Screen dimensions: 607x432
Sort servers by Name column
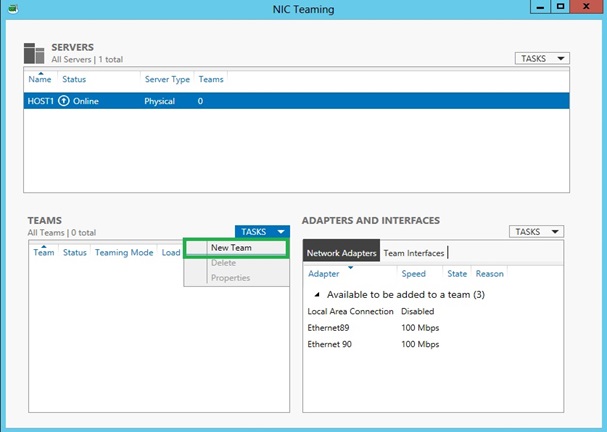click(x=40, y=79)
